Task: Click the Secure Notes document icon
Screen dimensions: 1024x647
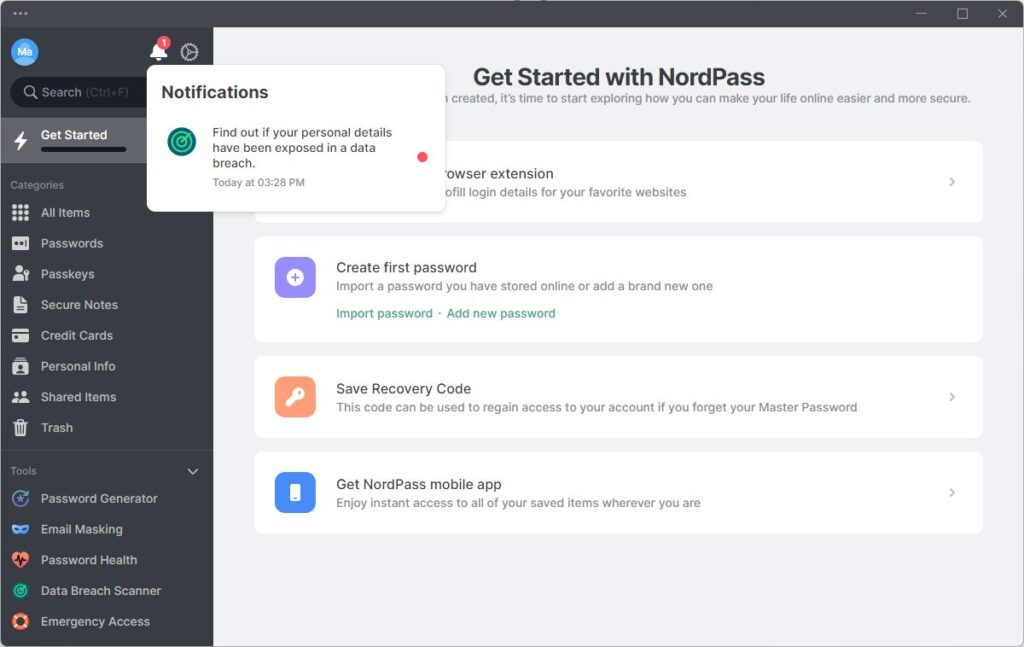Action: [20, 304]
